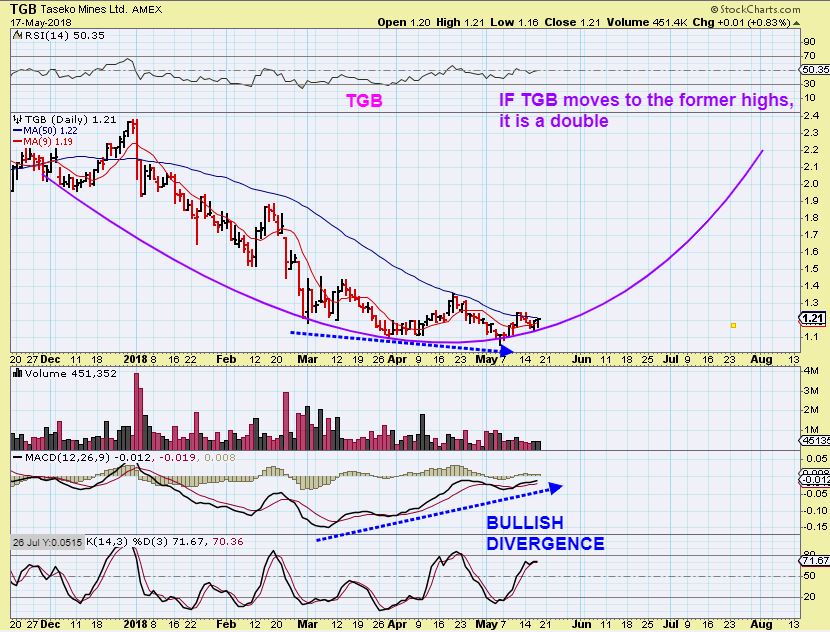
Task: Click the TGB ticker symbol in header
Action: tap(23, 9)
